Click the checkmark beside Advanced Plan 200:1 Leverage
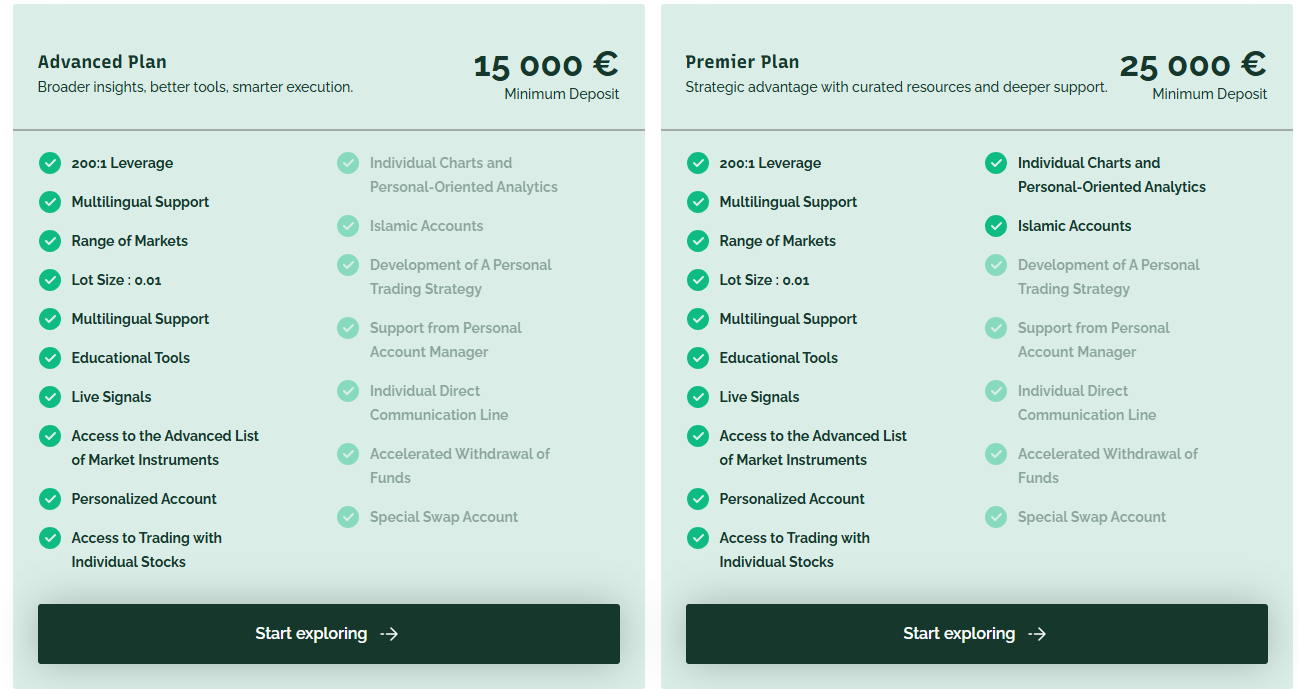The width and height of the screenshot is (1298, 689). coord(50,163)
